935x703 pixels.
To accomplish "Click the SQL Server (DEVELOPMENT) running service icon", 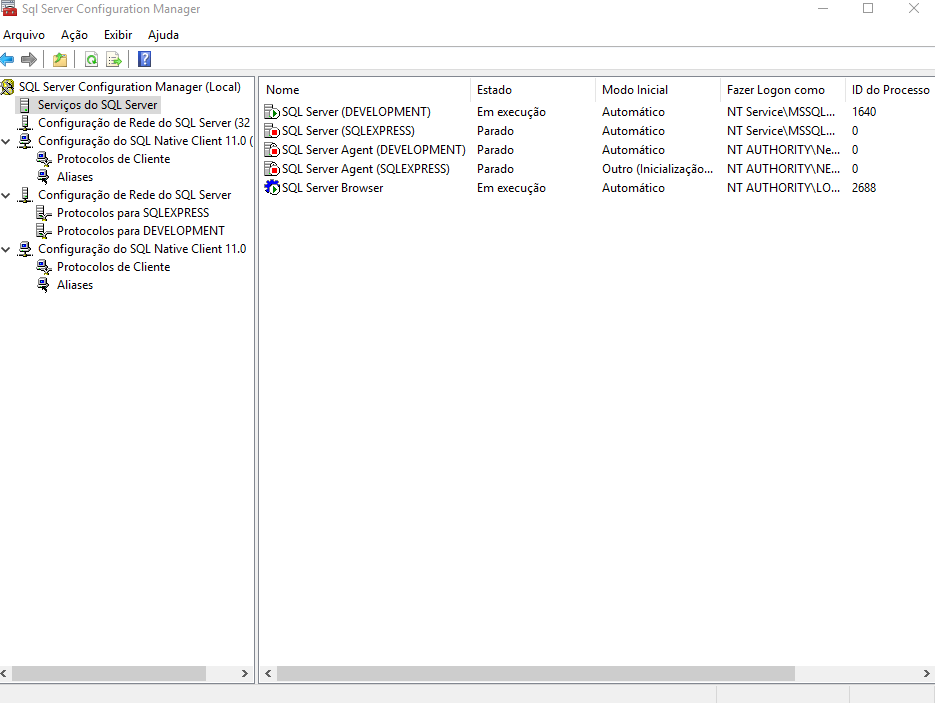I will tap(272, 112).
